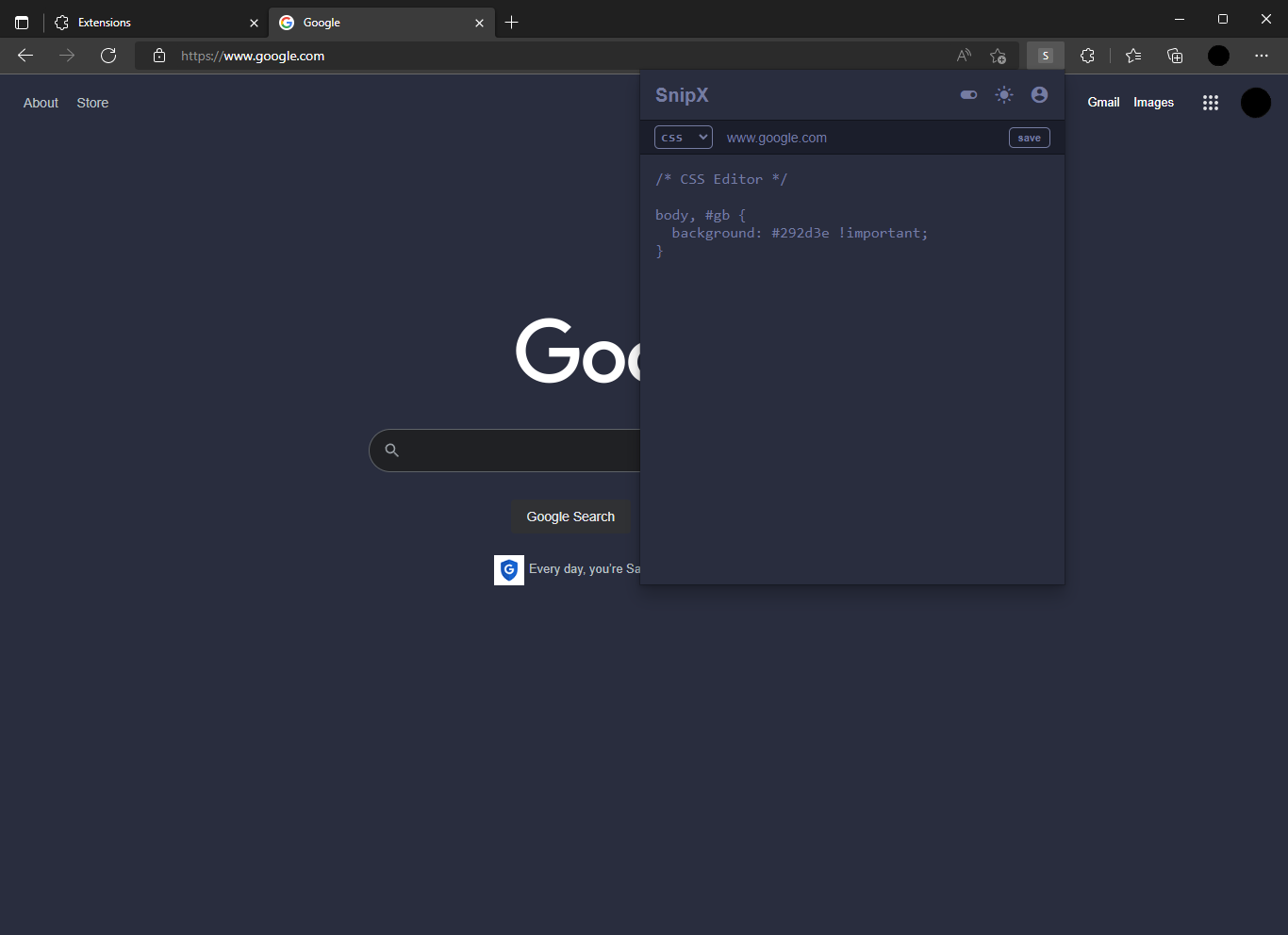Open the About link on Google

tap(41, 103)
